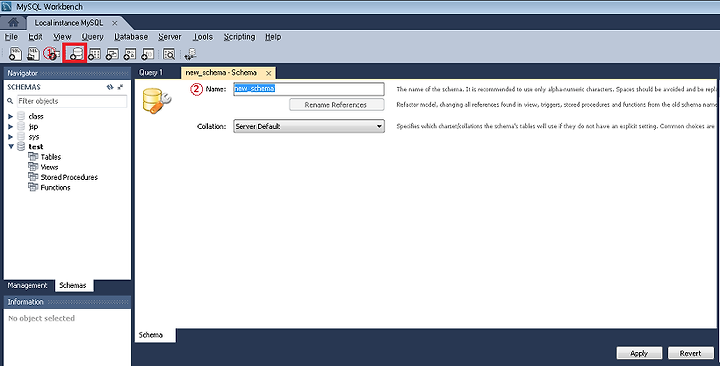Click the Rename References button
Screen dimensions: 720x366
point(336,105)
